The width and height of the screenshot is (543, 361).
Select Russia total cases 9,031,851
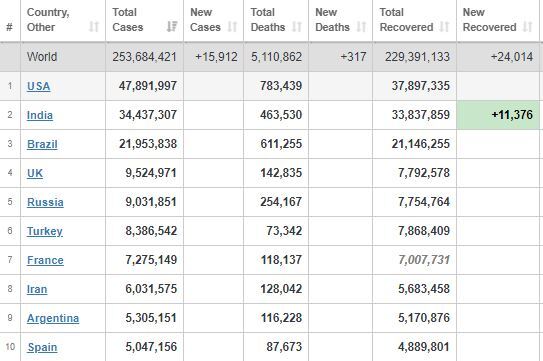tap(151, 202)
